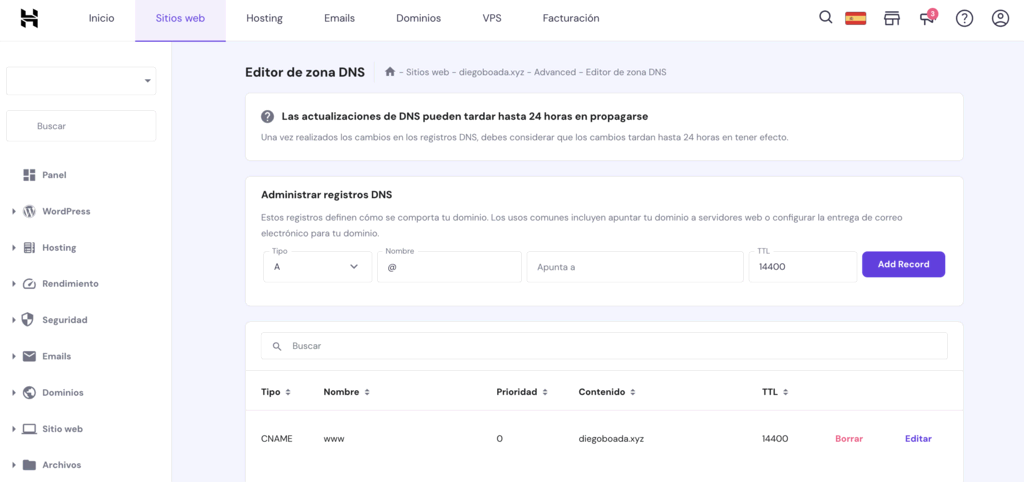This screenshot has width=1024, height=482.
Task: Click the Add Record button
Action: click(x=903, y=264)
